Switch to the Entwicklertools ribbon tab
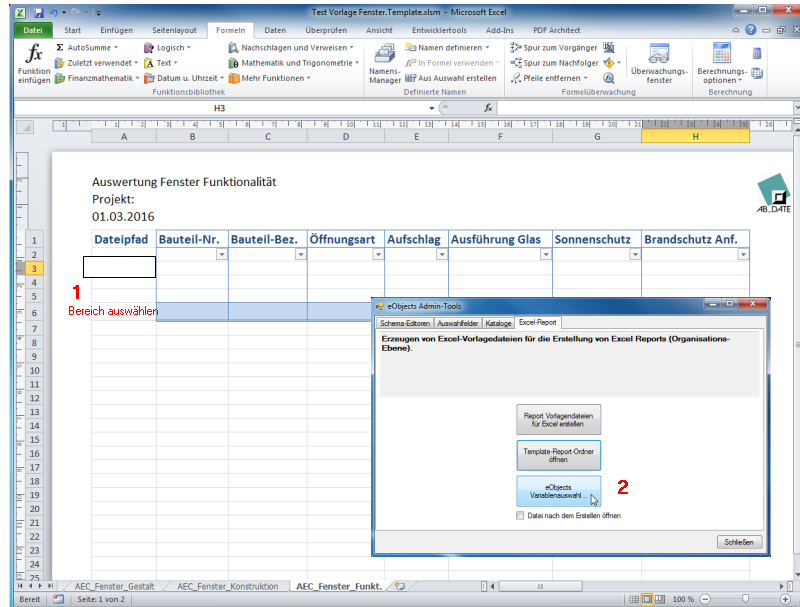Image resolution: width=800 pixels, height=607 pixels. [x=439, y=30]
